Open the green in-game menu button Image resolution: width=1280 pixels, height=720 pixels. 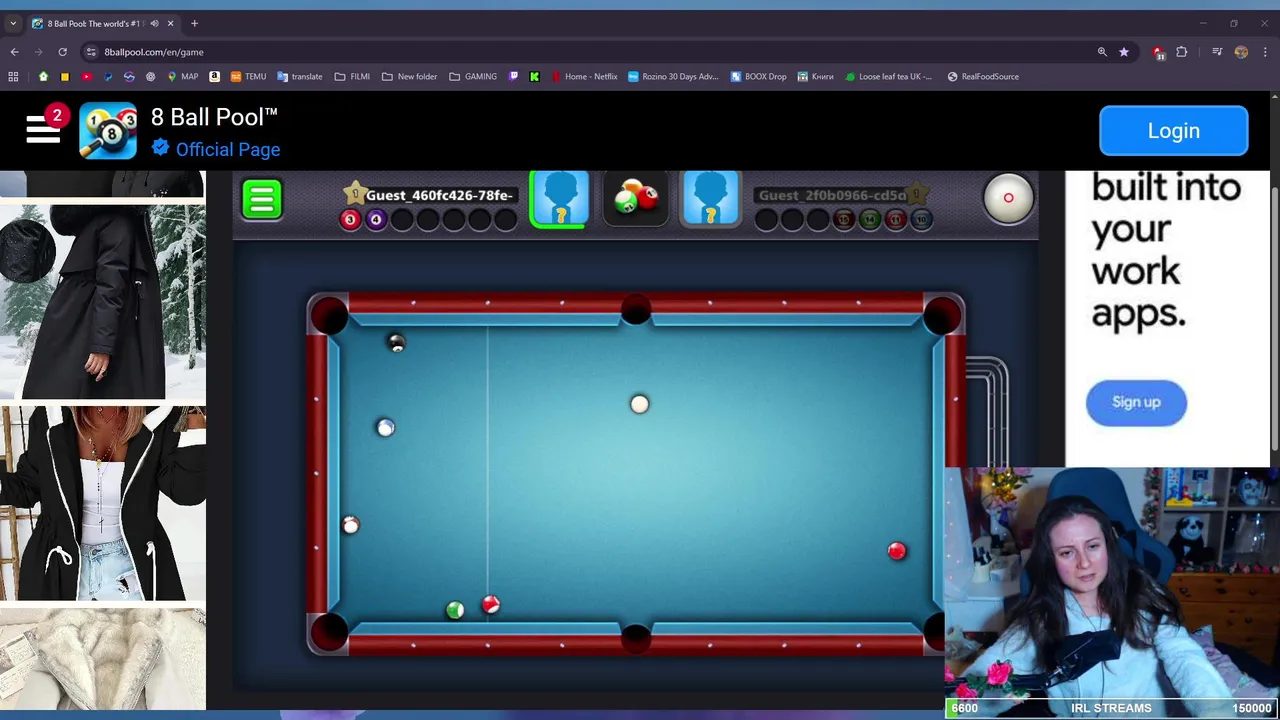tap(262, 199)
